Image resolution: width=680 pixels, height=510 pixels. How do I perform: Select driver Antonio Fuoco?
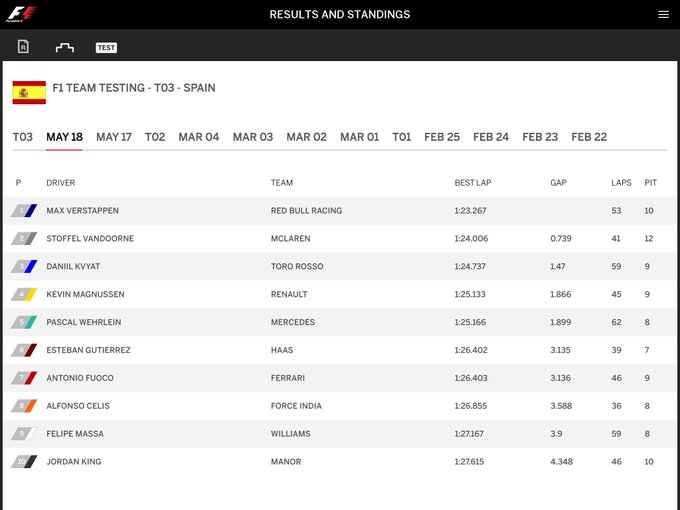click(80, 378)
